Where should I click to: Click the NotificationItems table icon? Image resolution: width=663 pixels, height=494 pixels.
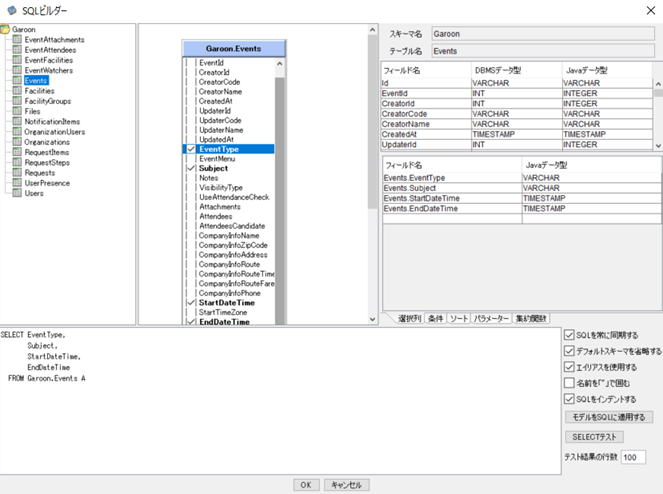pyautogui.click(x=17, y=121)
